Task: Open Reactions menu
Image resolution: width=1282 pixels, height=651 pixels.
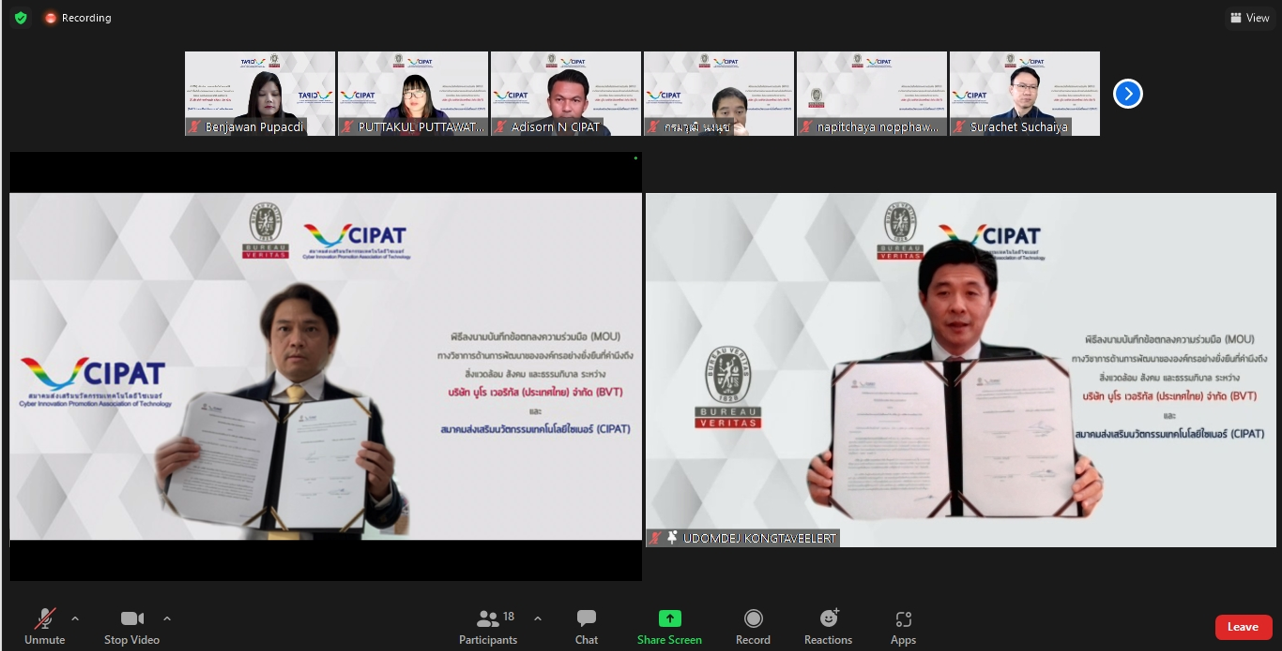Action: pyautogui.click(x=828, y=627)
